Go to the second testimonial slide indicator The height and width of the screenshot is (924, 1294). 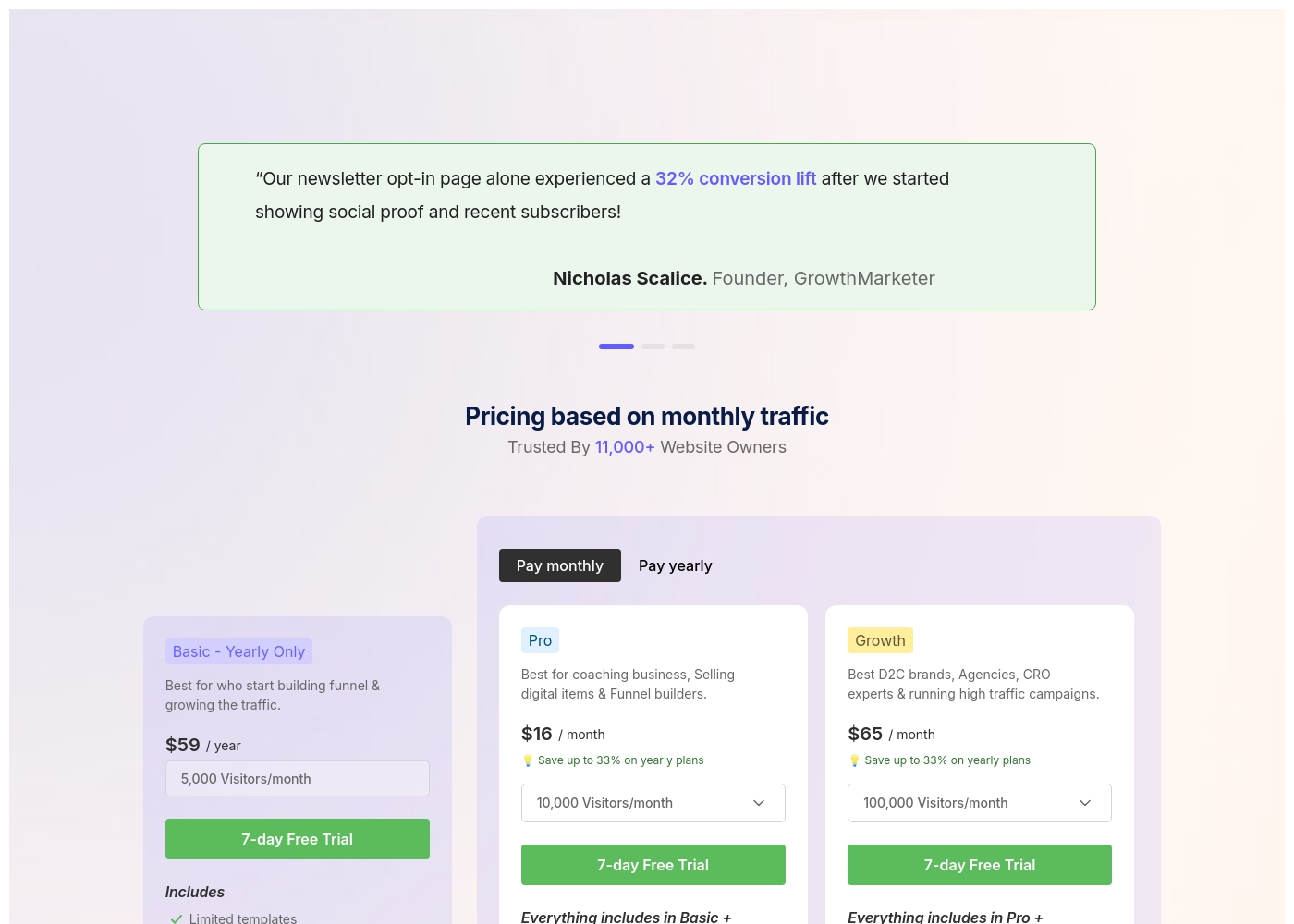click(653, 346)
